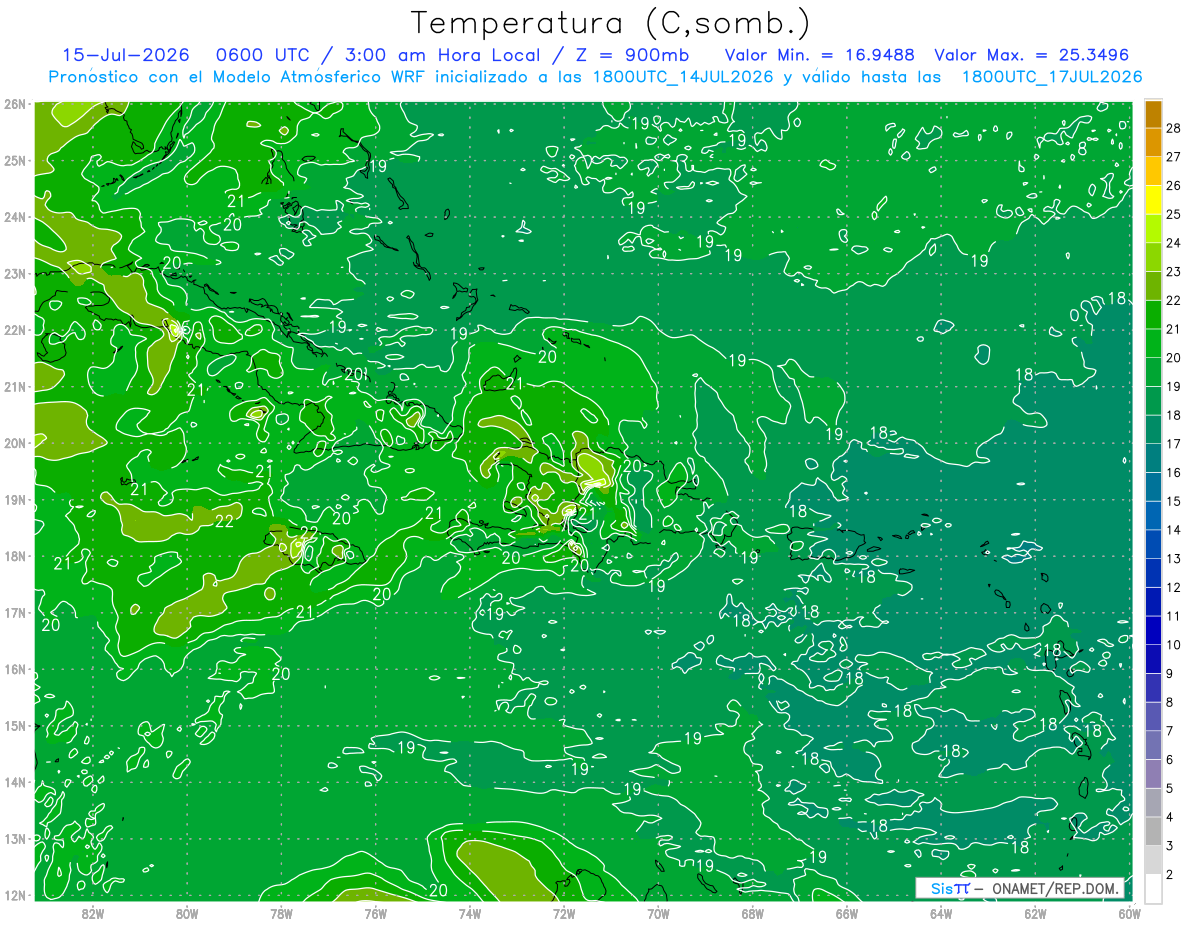Click latitude axis label "13N"
The height and width of the screenshot is (927, 1200).
coord(14,838)
